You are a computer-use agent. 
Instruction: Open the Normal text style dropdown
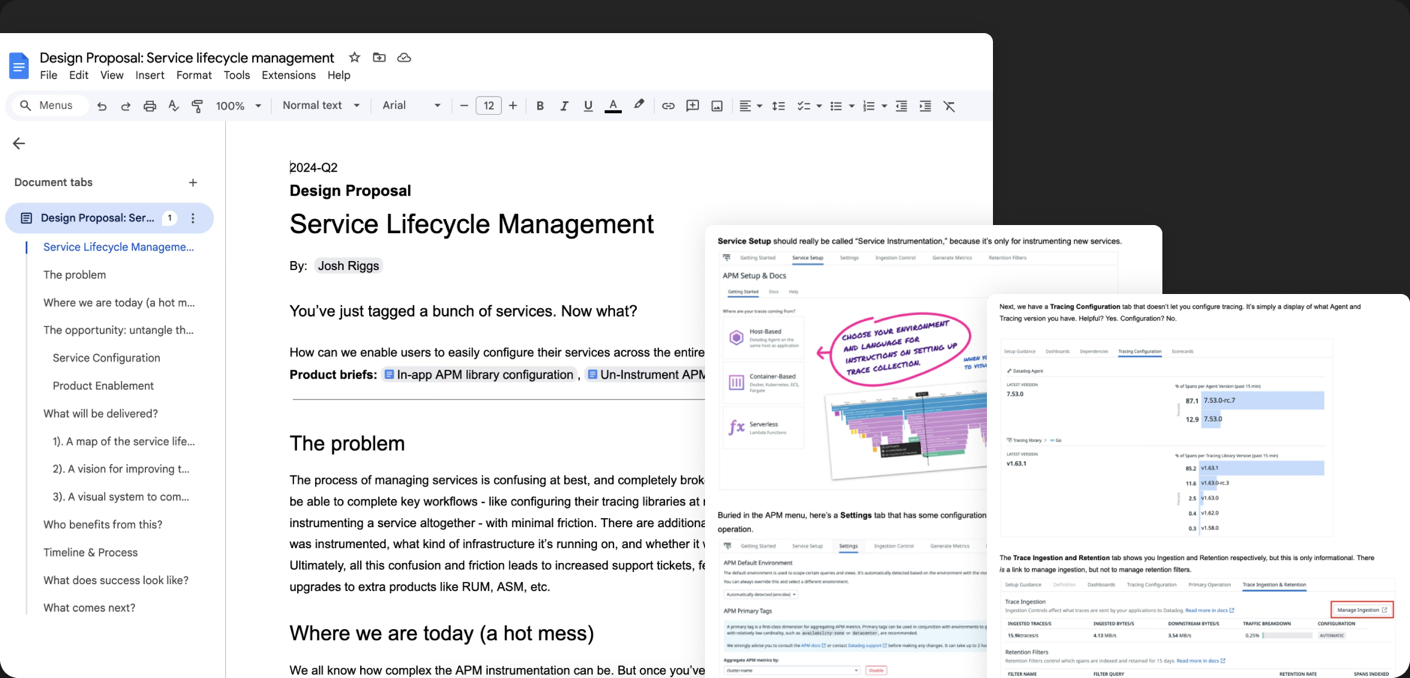(x=321, y=105)
